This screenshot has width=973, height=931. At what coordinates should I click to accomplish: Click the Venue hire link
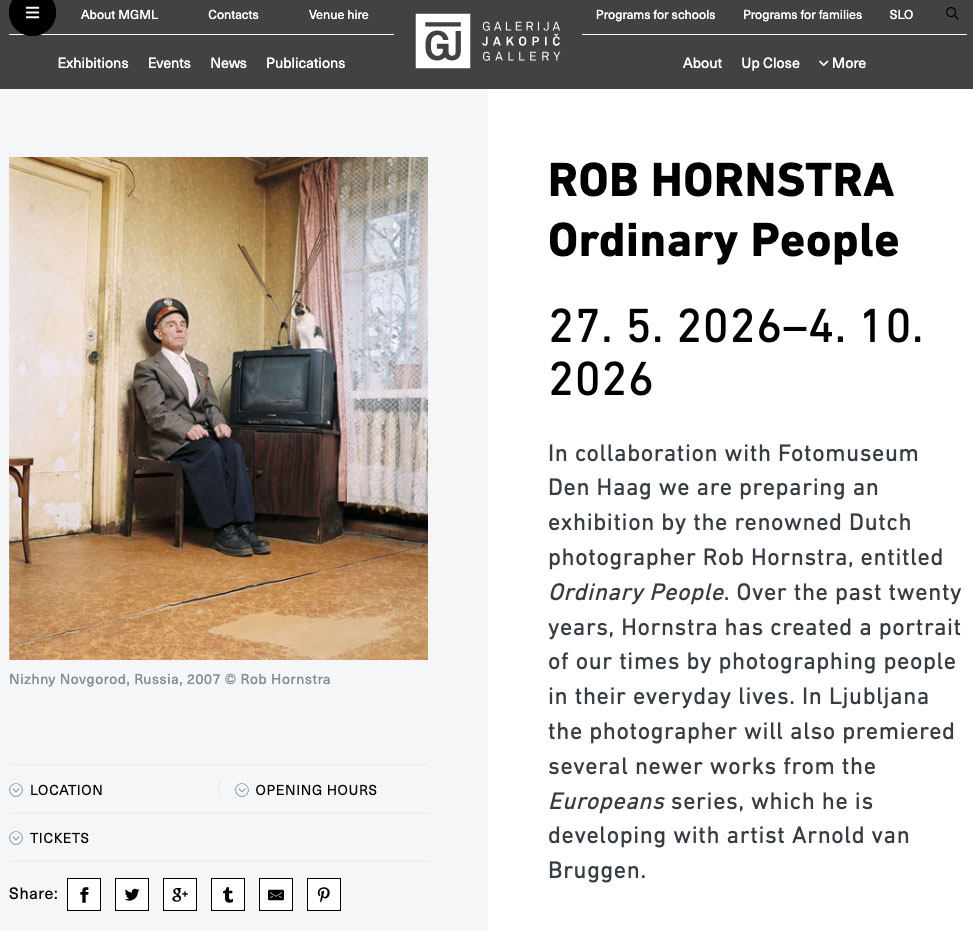tap(338, 15)
